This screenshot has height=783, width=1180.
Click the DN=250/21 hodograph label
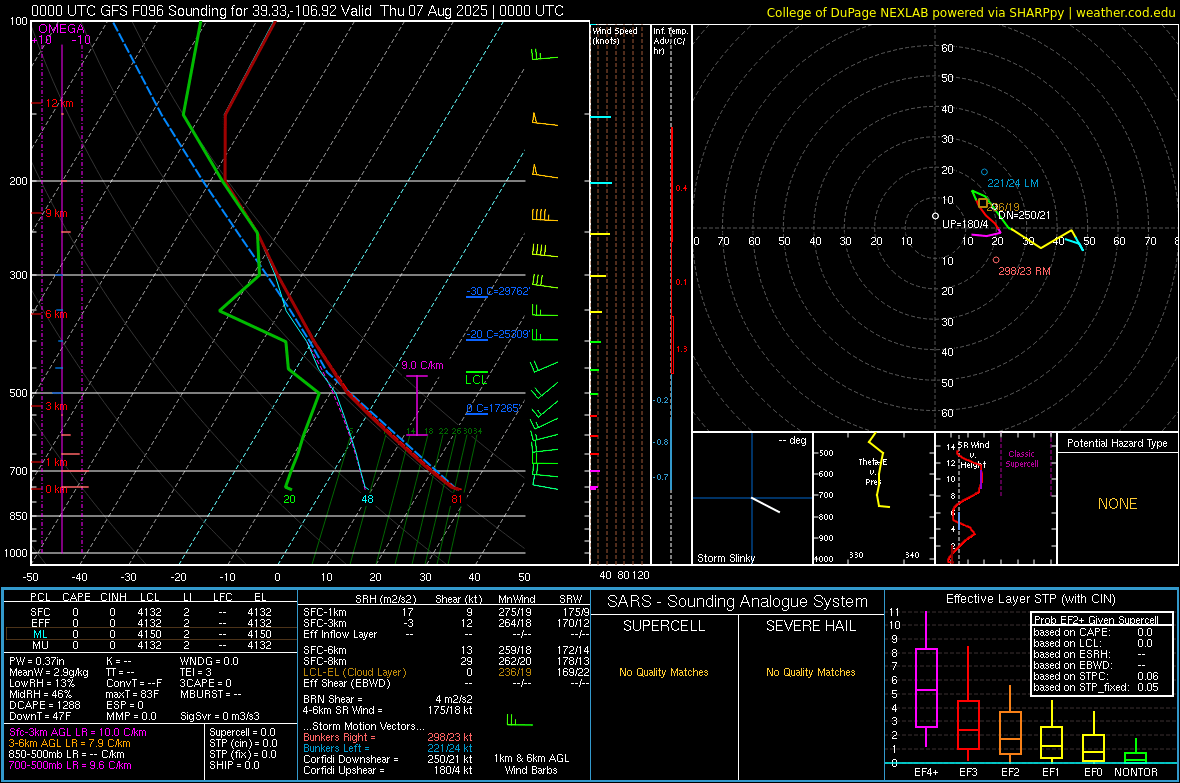pyautogui.click(x=1023, y=215)
